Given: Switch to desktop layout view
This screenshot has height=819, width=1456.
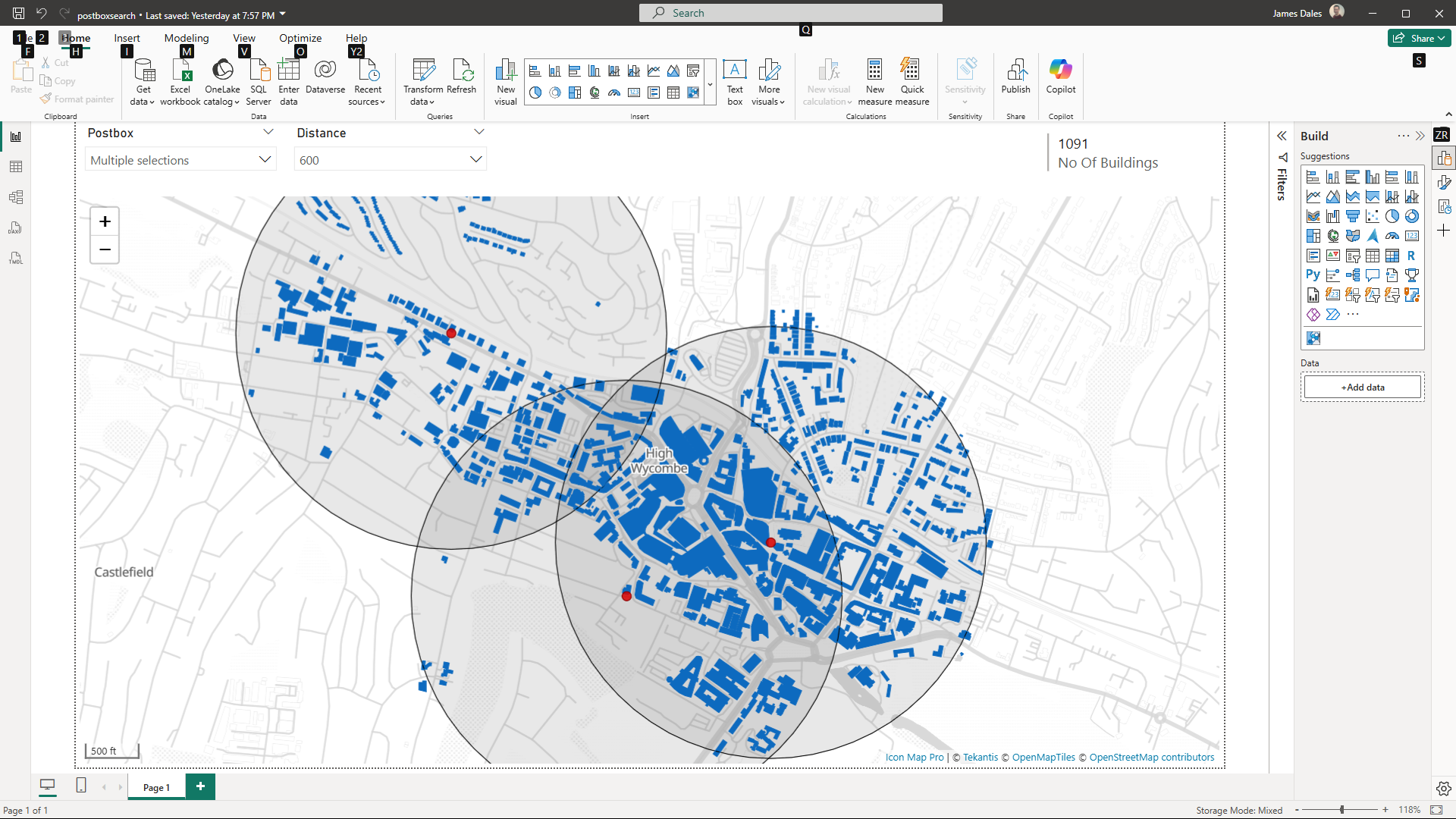Looking at the screenshot, I should (47, 786).
